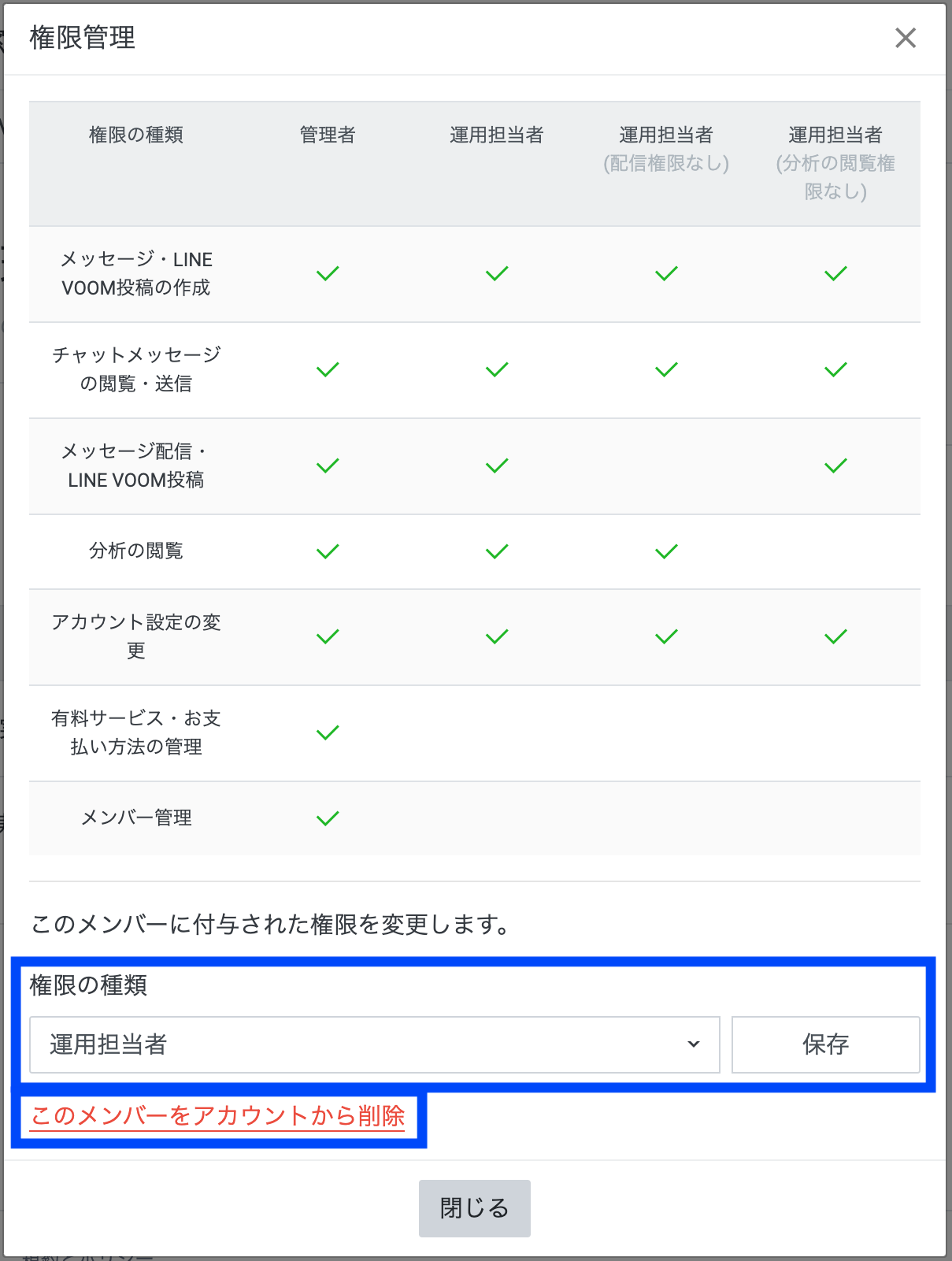The image size is (952, 1261).
Task: Click 管理者 checkmark for アカウント設定の変更
Action: coord(328,636)
